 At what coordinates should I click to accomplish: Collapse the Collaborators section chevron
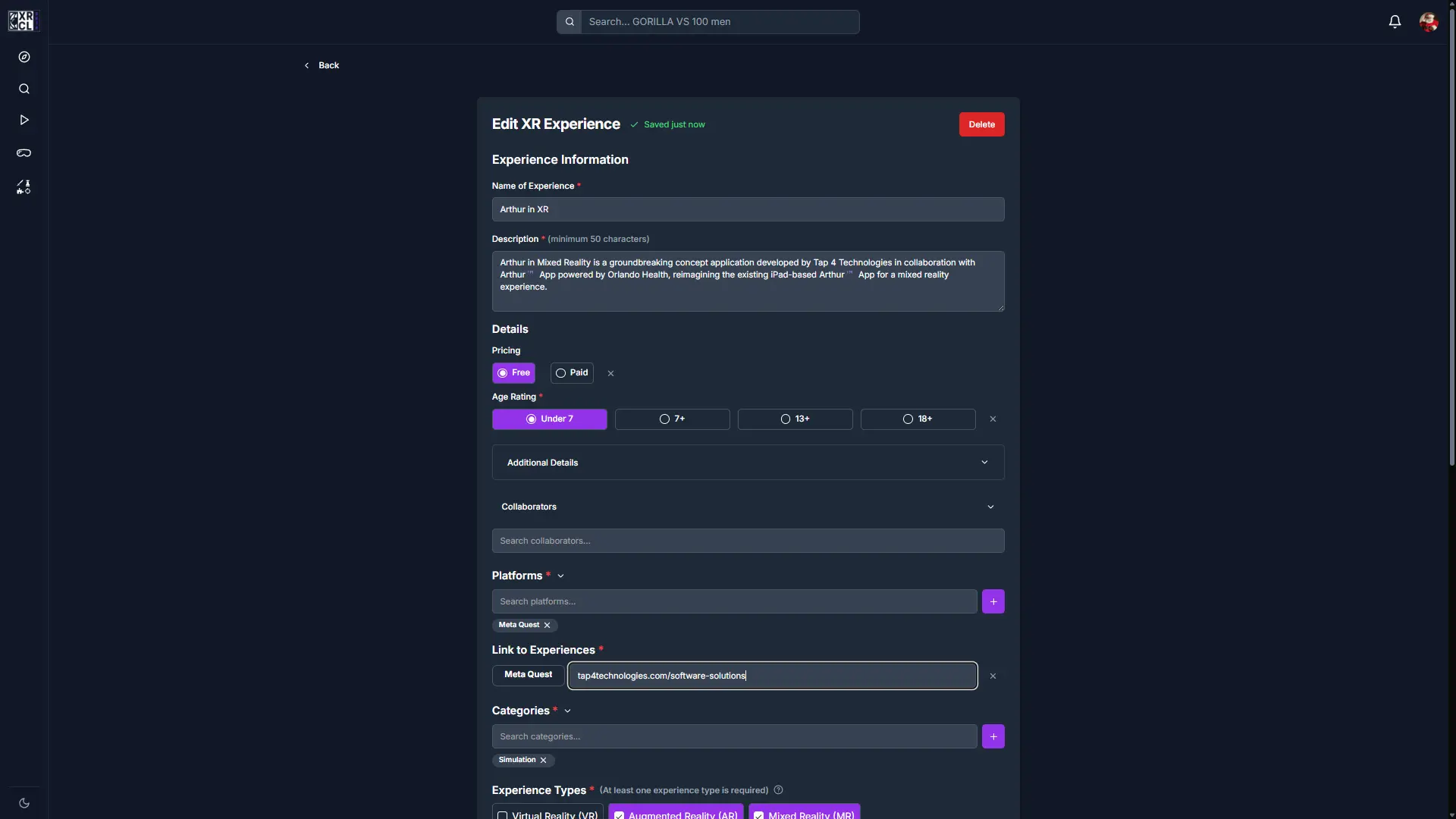click(990, 507)
